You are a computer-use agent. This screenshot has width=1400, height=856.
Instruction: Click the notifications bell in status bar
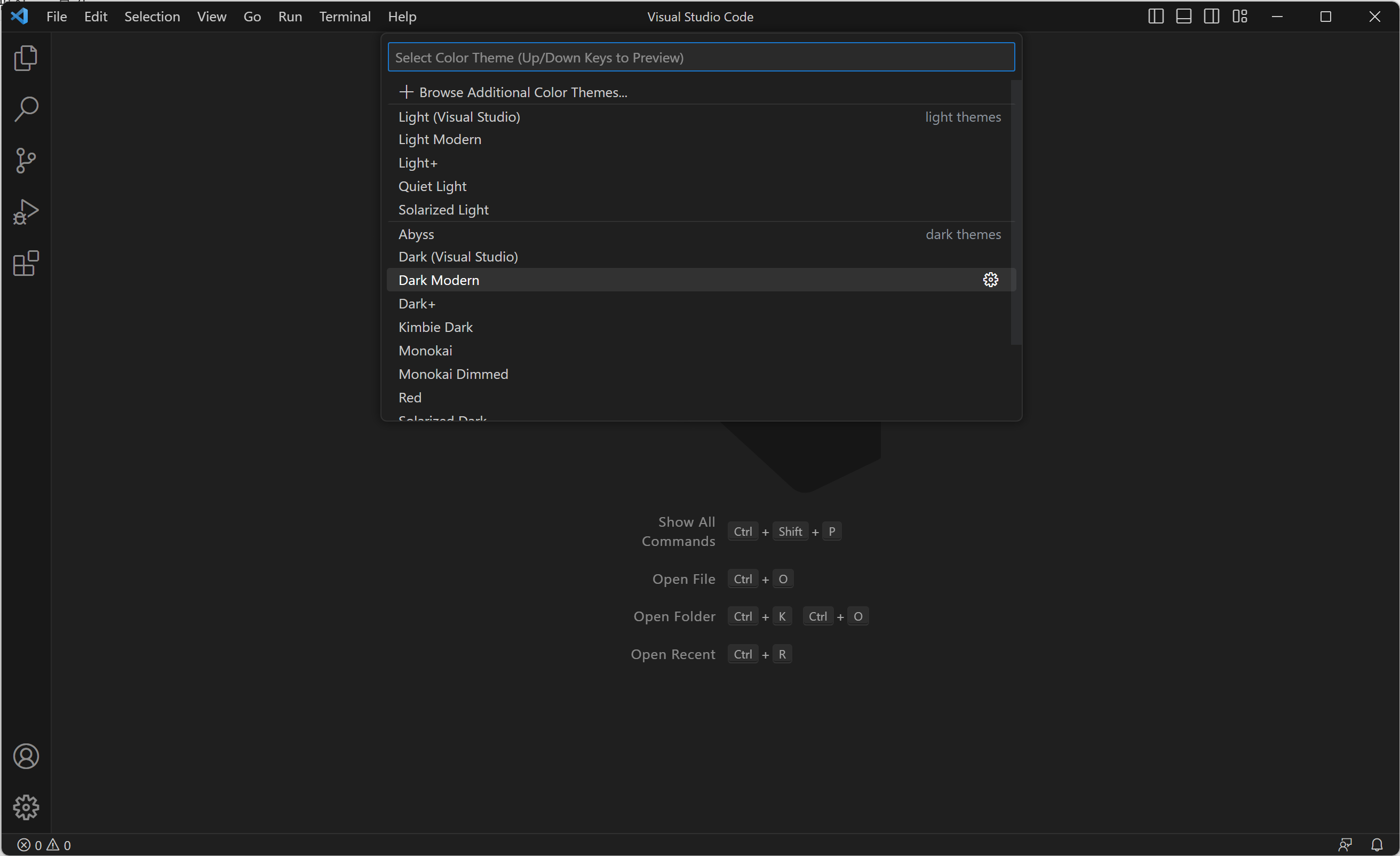(x=1377, y=845)
